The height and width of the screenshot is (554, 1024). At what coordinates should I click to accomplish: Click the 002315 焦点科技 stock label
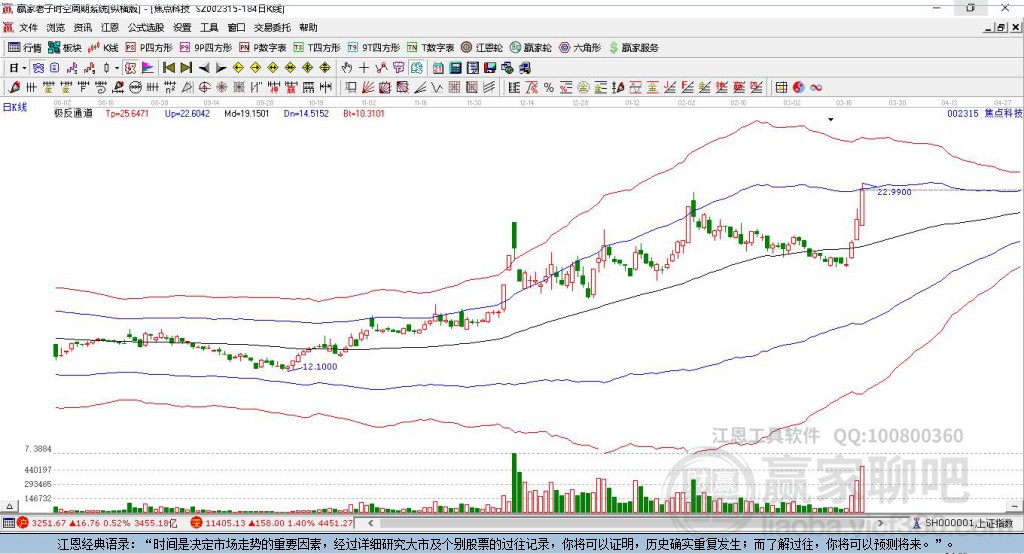pyautogui.click(x=984, y=114)
